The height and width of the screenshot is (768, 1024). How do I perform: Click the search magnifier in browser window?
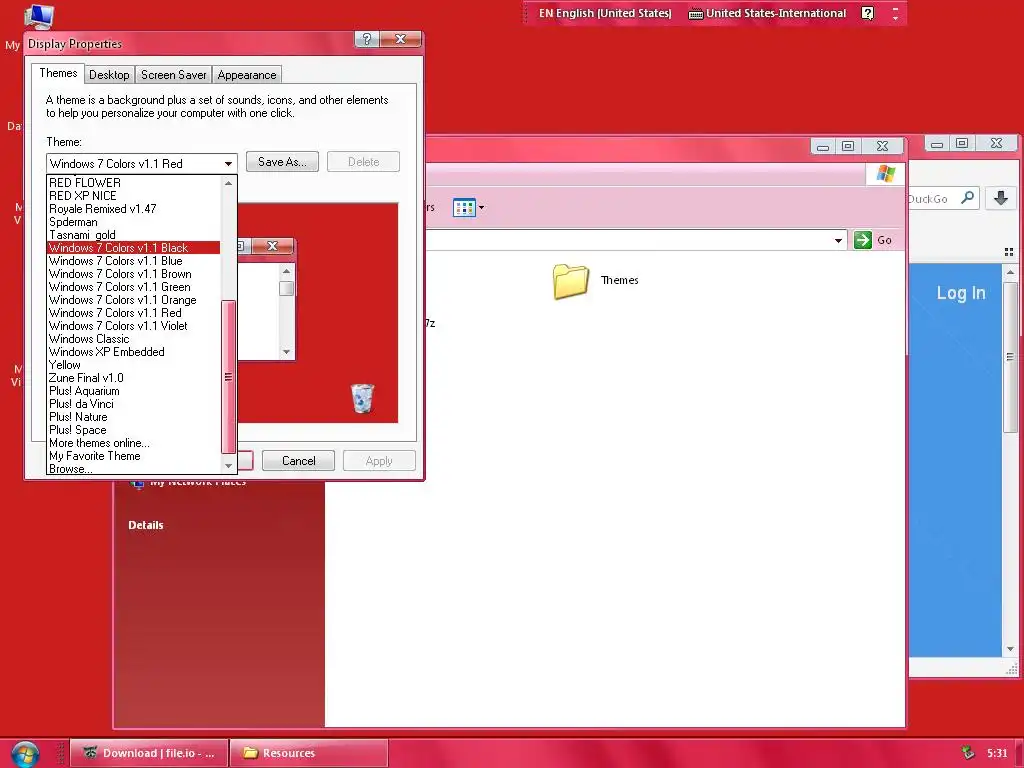click(x=968, y=198)
